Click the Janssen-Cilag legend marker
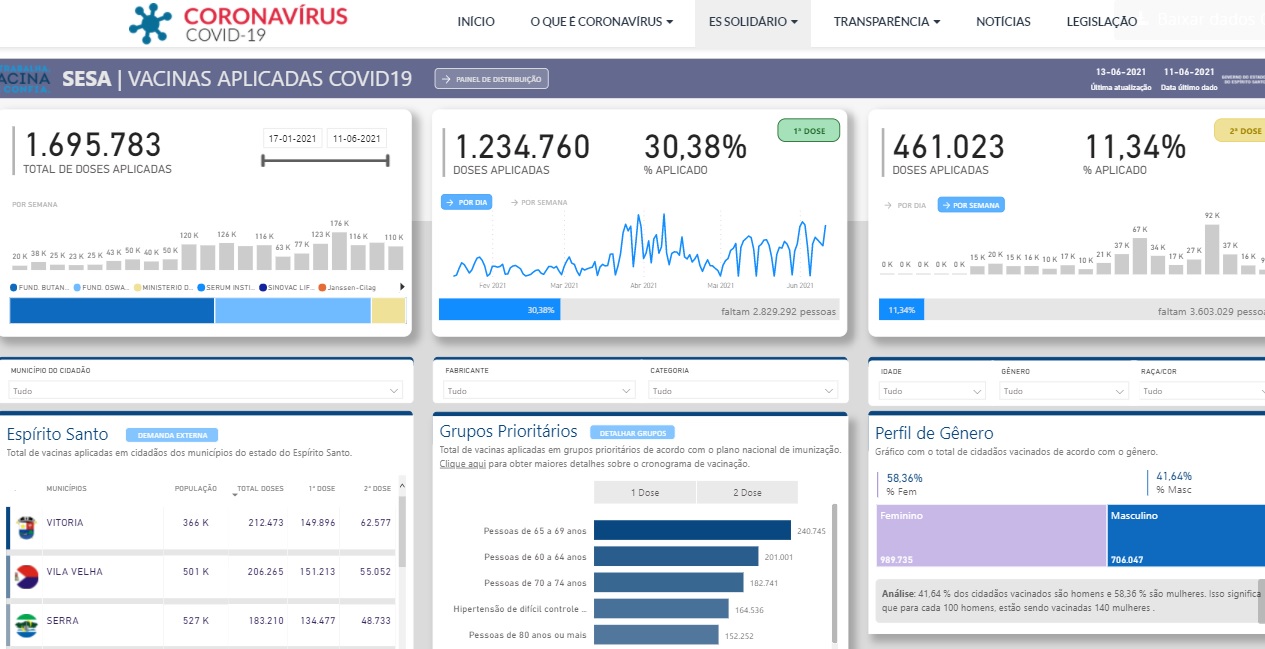Viewport: 1265px width, 649px height. point(322,287)
